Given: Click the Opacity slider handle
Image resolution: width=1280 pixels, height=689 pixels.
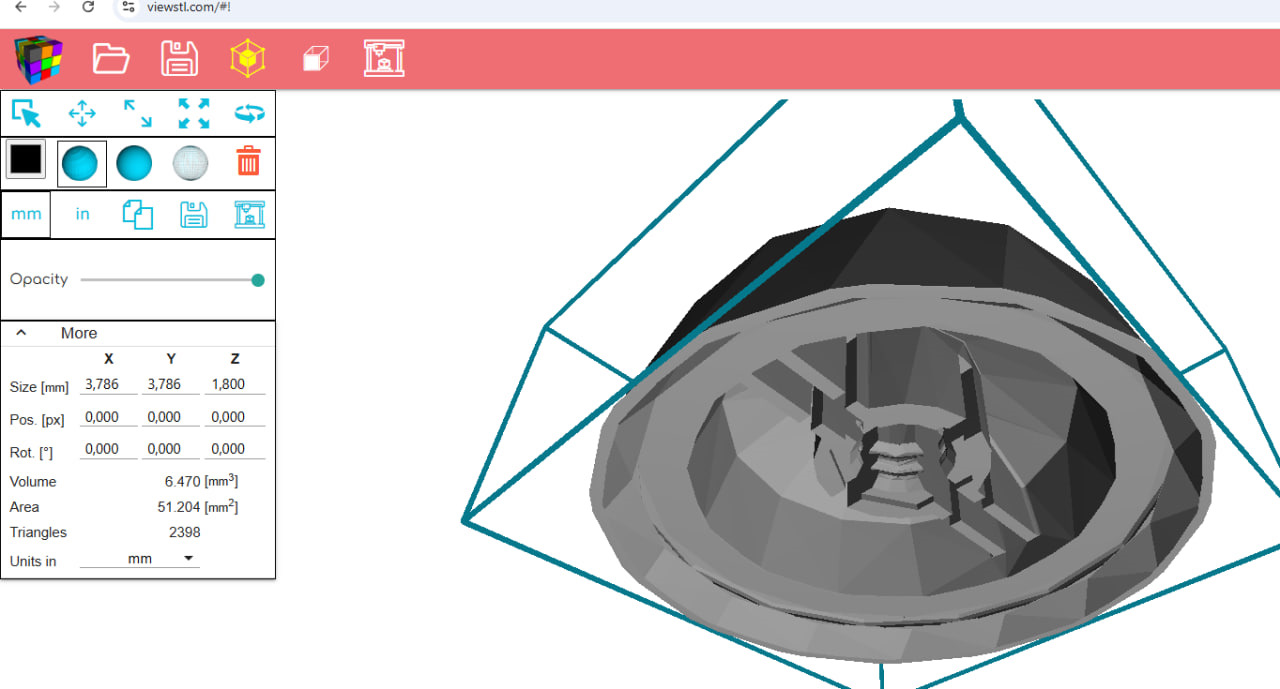Looking at the screenshot, I should click(258, 280).
